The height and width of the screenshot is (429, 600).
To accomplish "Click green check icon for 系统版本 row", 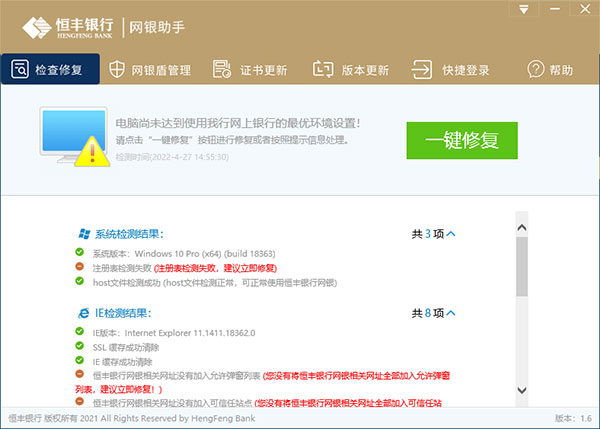I will 80,252.
